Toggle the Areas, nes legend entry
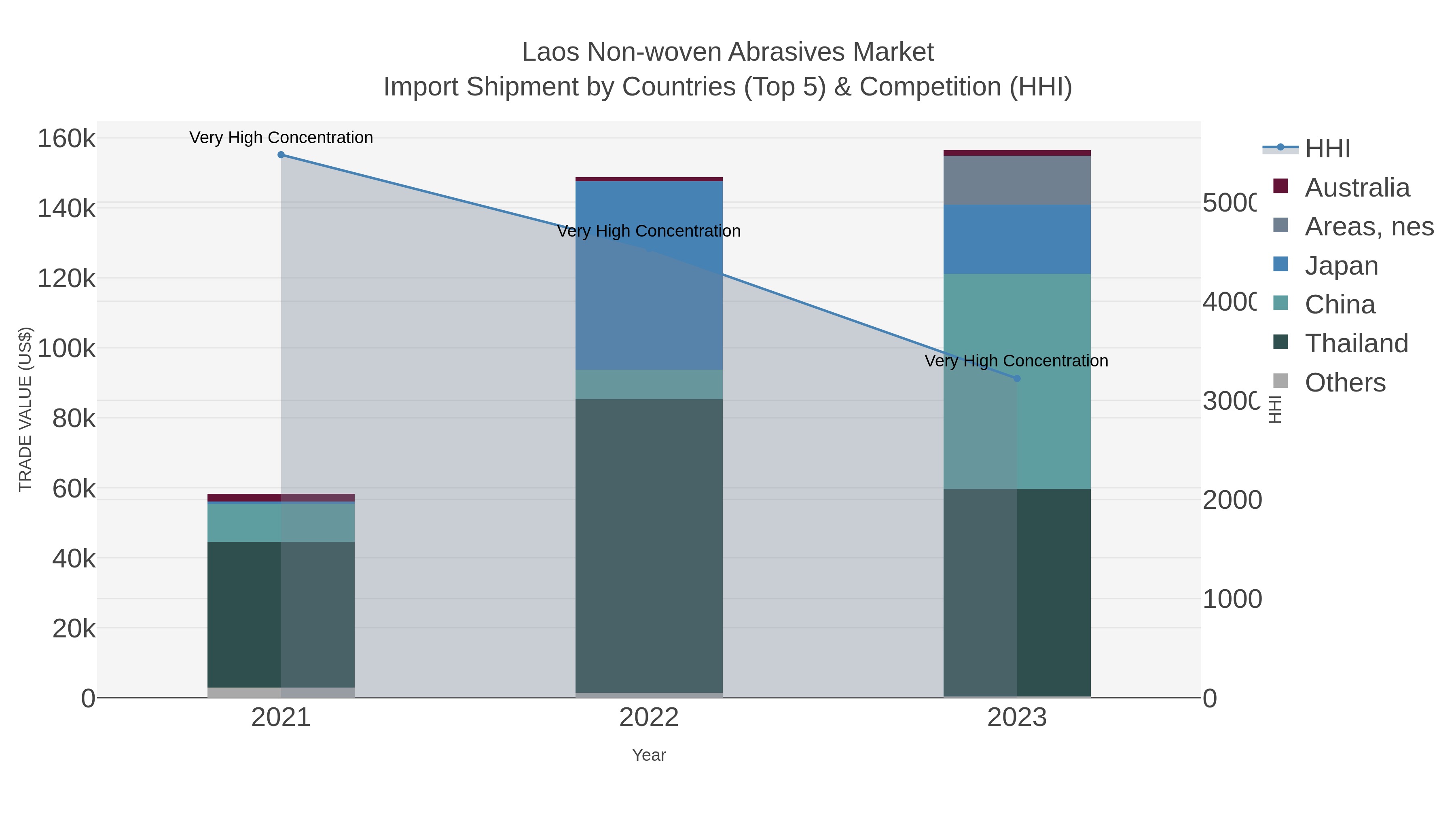The width and height of the screenshot is (1456, 819). click(x=1353, y=226)
